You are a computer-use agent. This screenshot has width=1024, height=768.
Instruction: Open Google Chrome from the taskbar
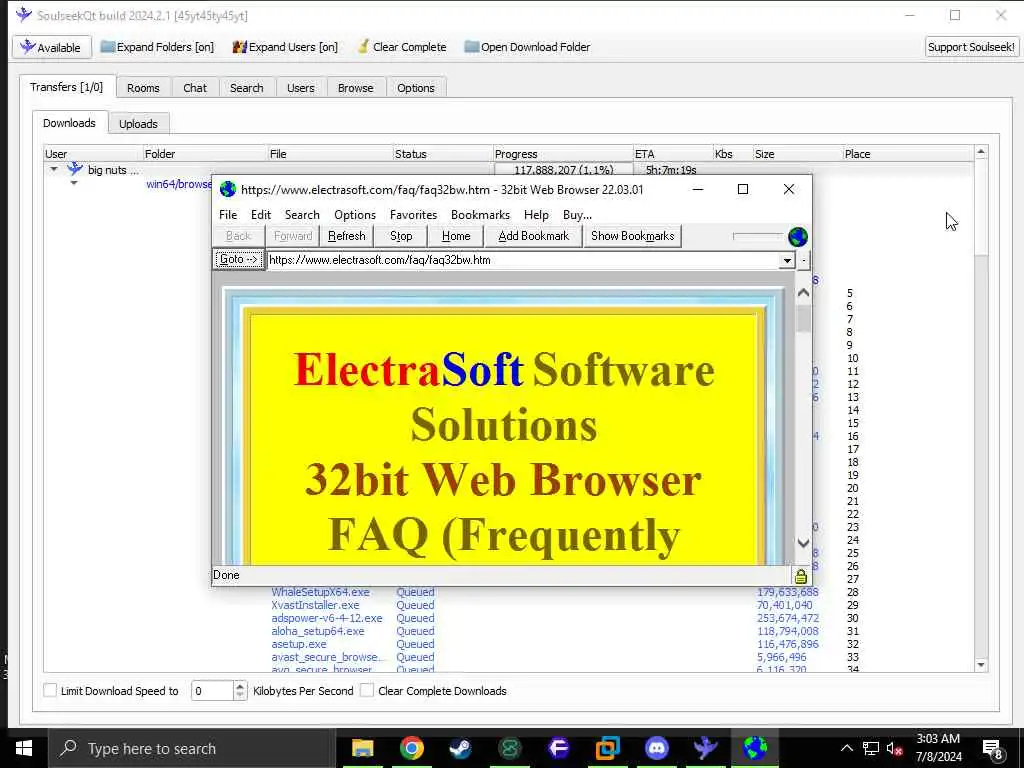pos(411,748)
